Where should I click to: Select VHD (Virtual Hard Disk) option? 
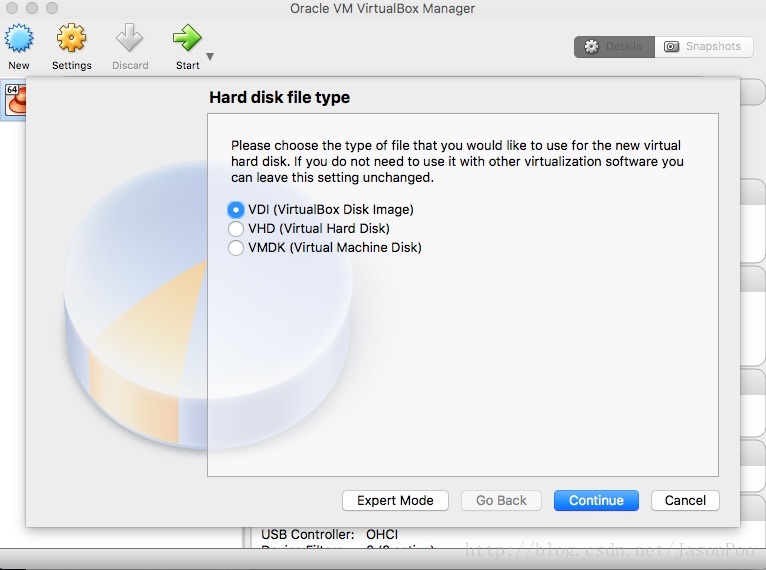point(309,229)
